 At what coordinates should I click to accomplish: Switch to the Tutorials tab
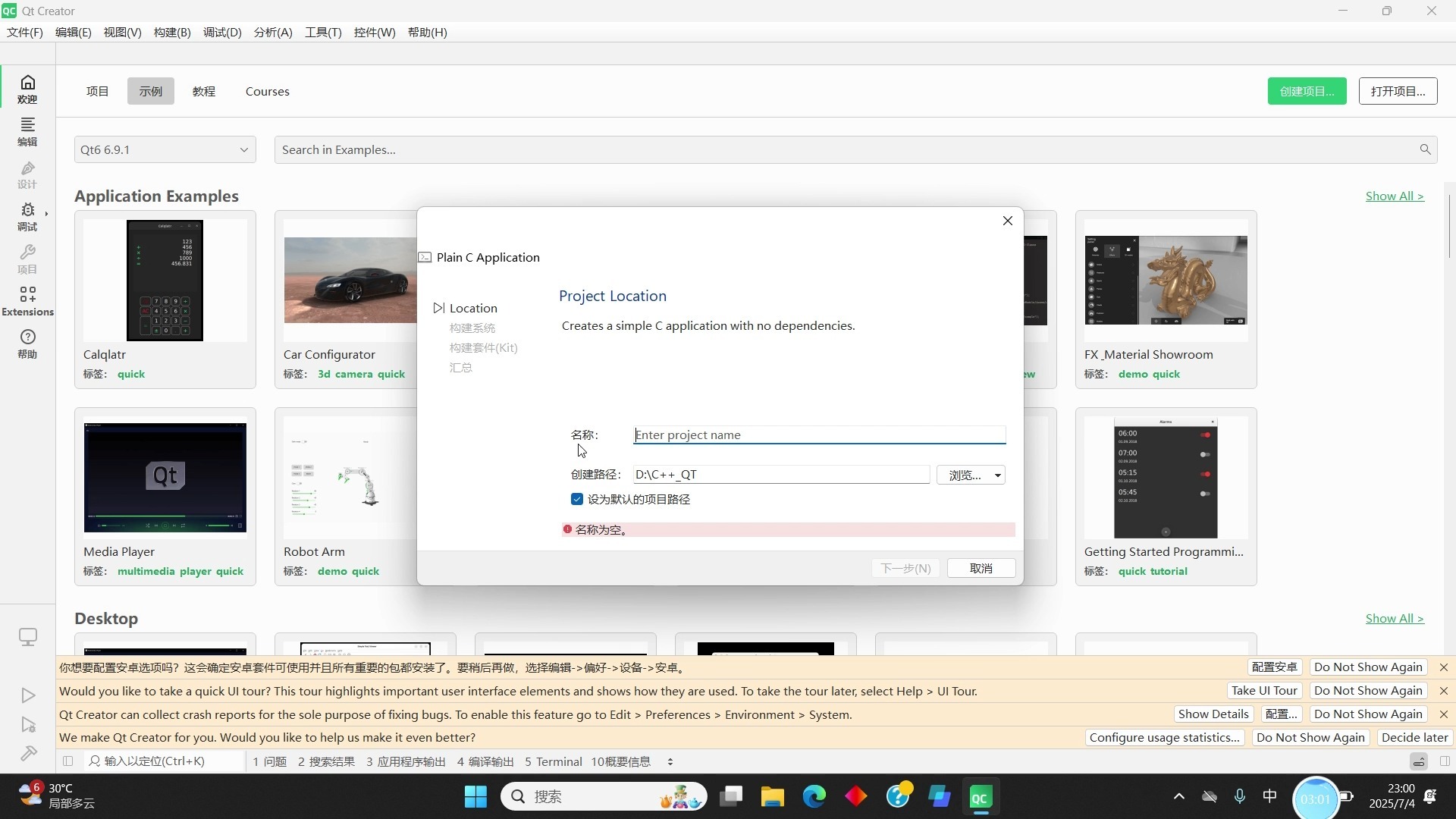pos(204,91)
